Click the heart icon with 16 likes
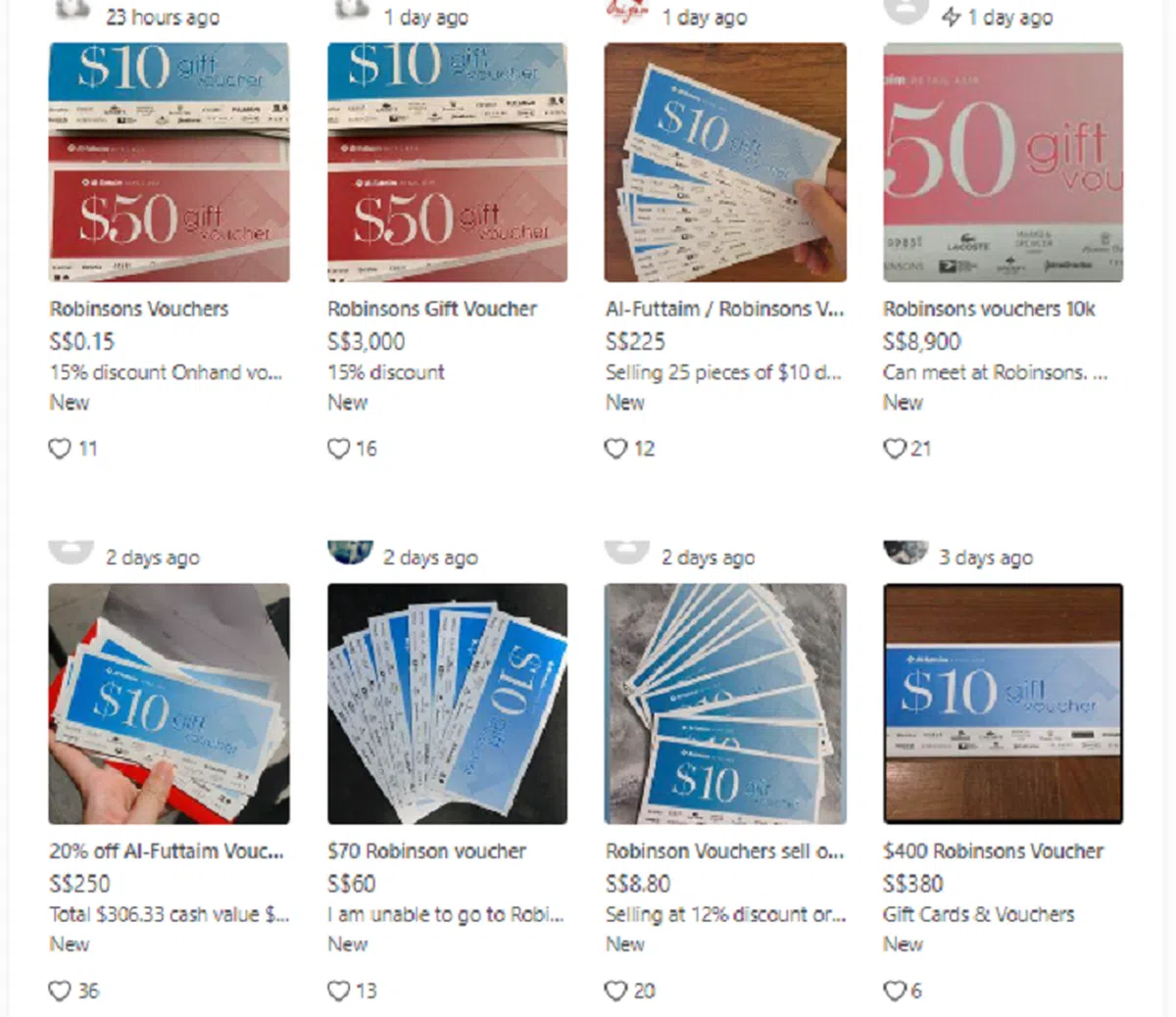The image size is (1176, 1017). (338, 449)
